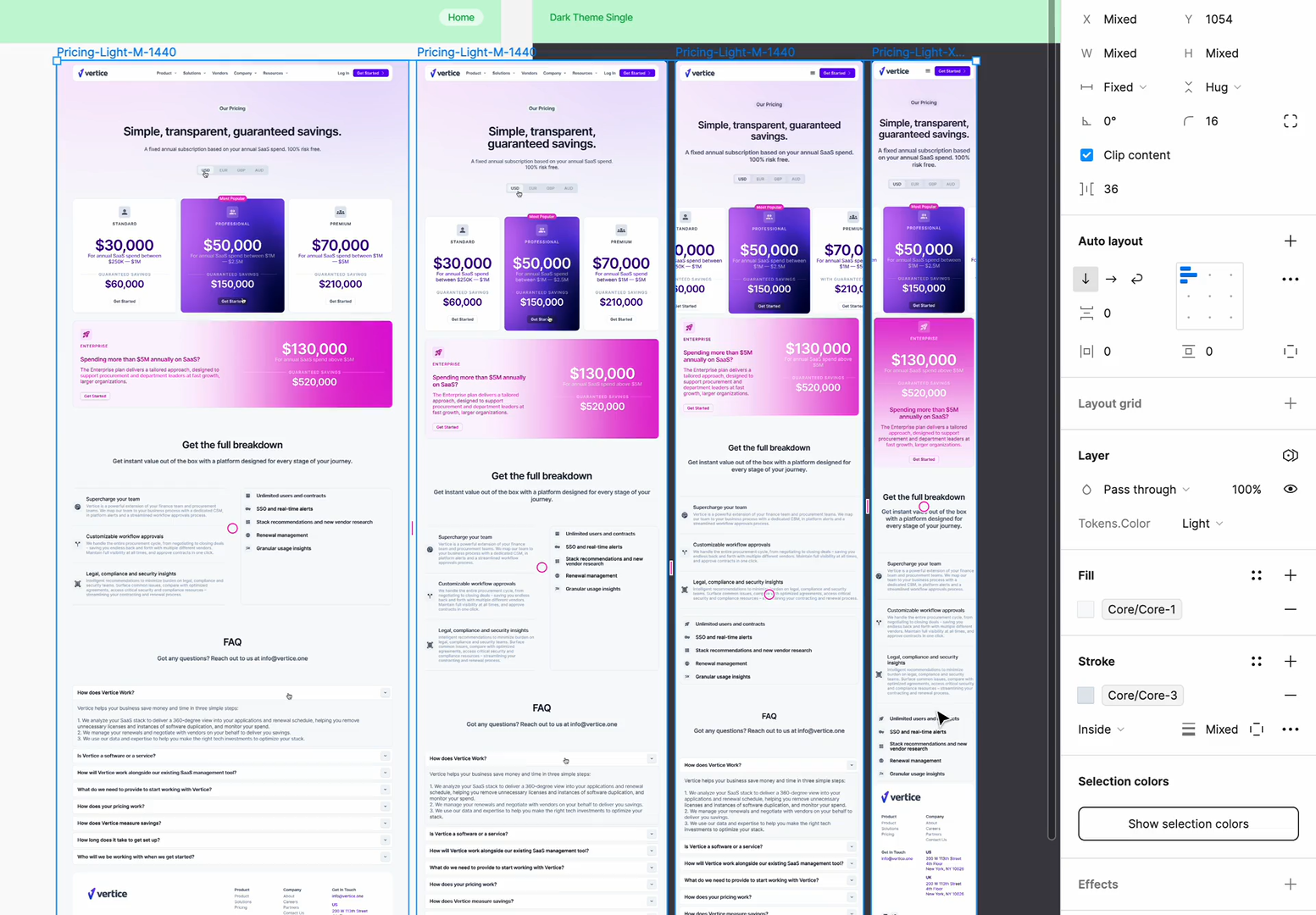
Task: Open the Tokens.Color Light dropdown
Action: [1202, 523]
